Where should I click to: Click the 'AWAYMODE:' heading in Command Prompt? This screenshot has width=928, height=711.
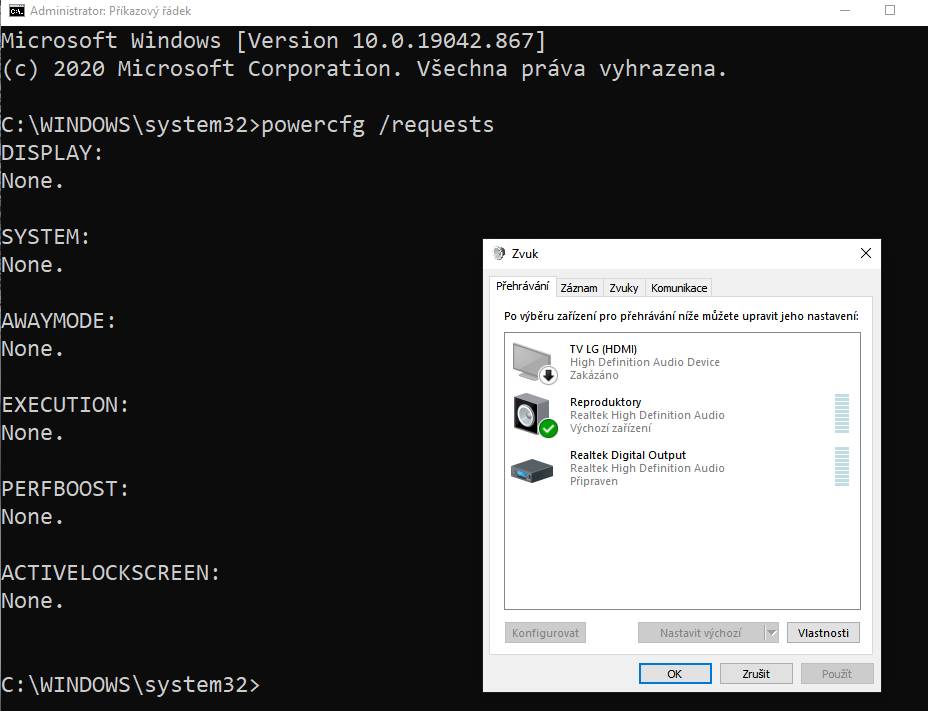click(x=59, y=321)
